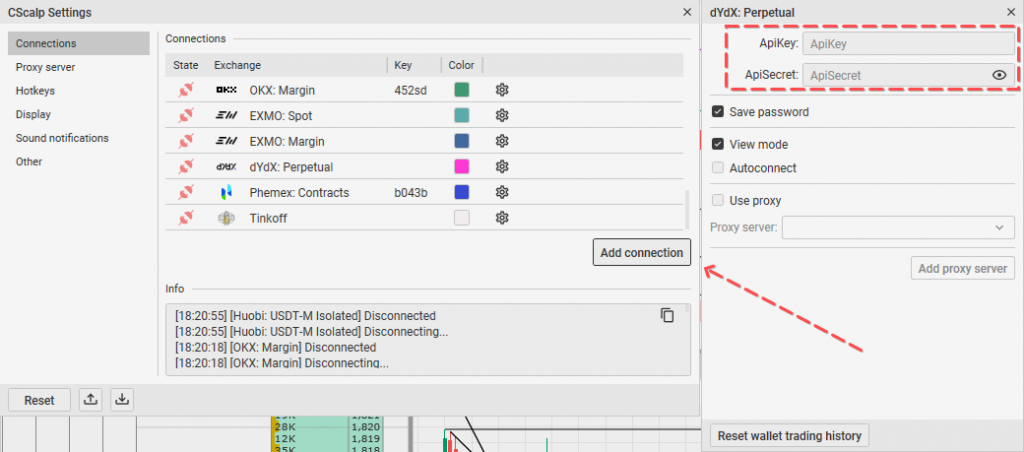The image size is (1024, 452).
Task: Change the green color swatch for OKX: Margin
Action: (x=462, y=90)
